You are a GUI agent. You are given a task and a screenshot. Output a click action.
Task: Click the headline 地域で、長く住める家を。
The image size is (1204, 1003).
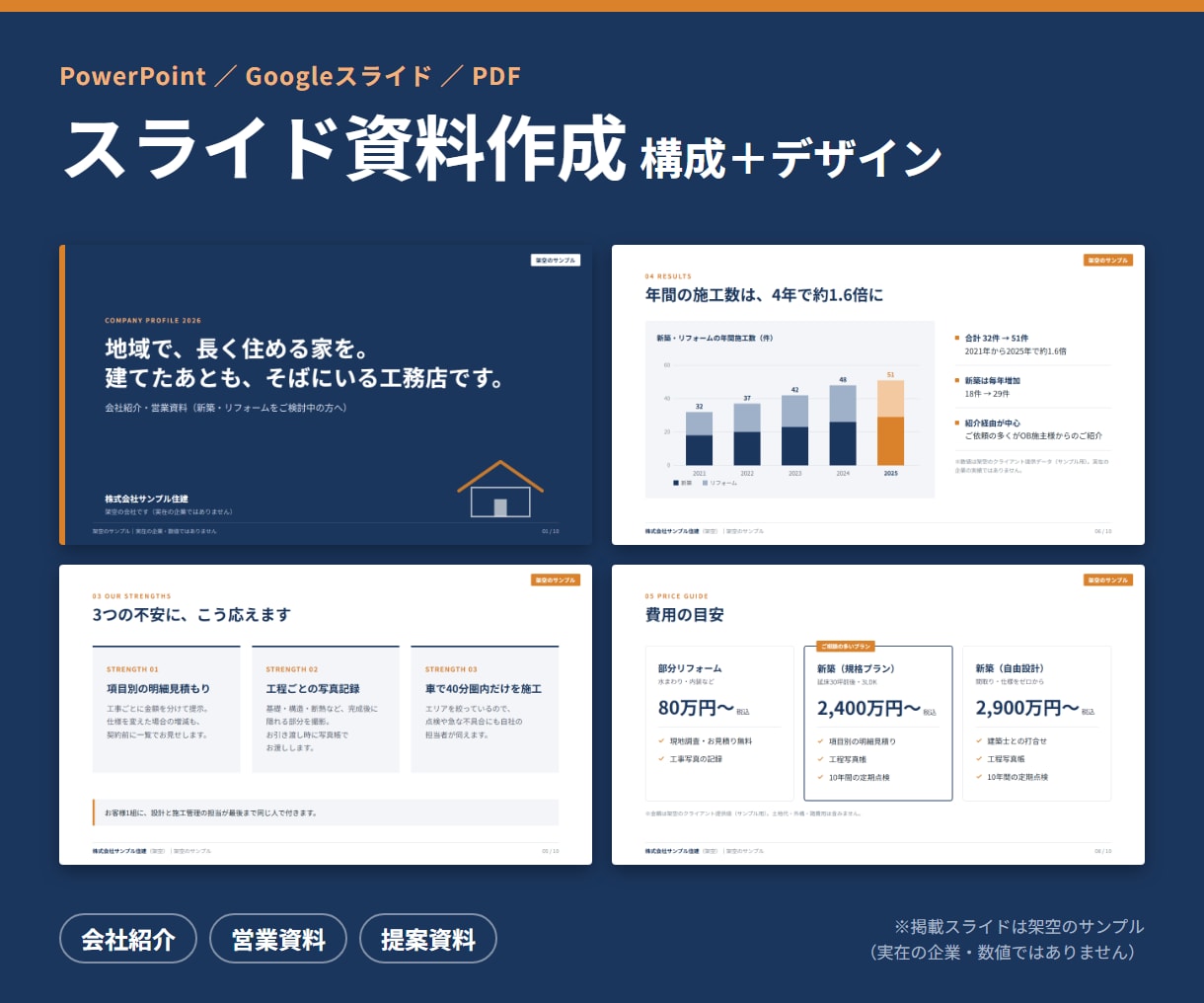pyautogui.click(x=238, y=348)
